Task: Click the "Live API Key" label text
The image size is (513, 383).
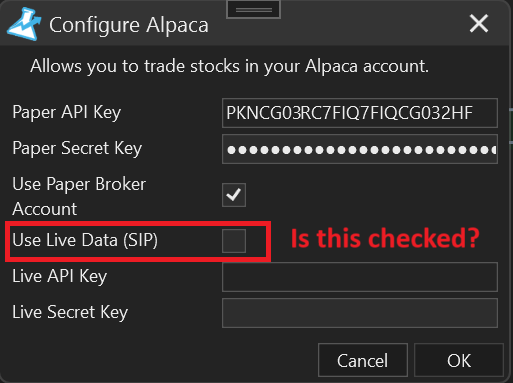Action: point(59,276)
